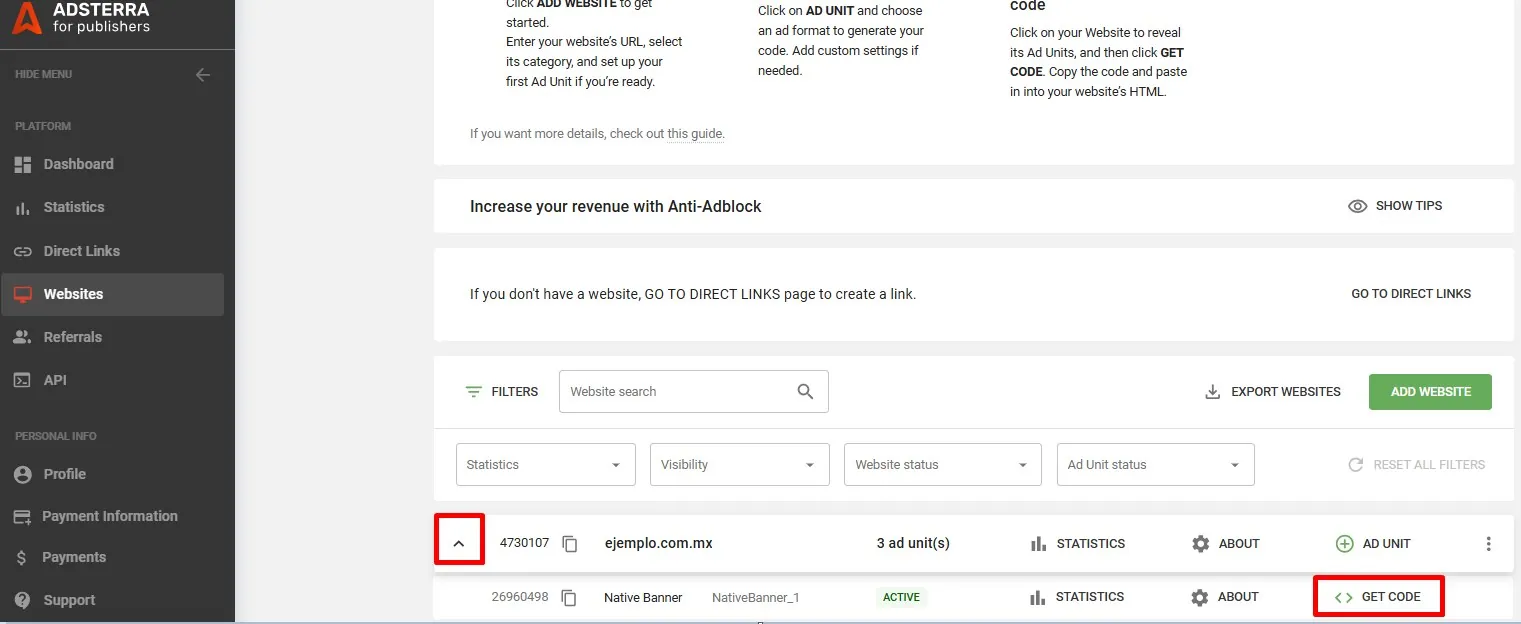Add a new AD UNIT for ejemplo.com.mx
Screen dimensions: 1521x624
1373,543
